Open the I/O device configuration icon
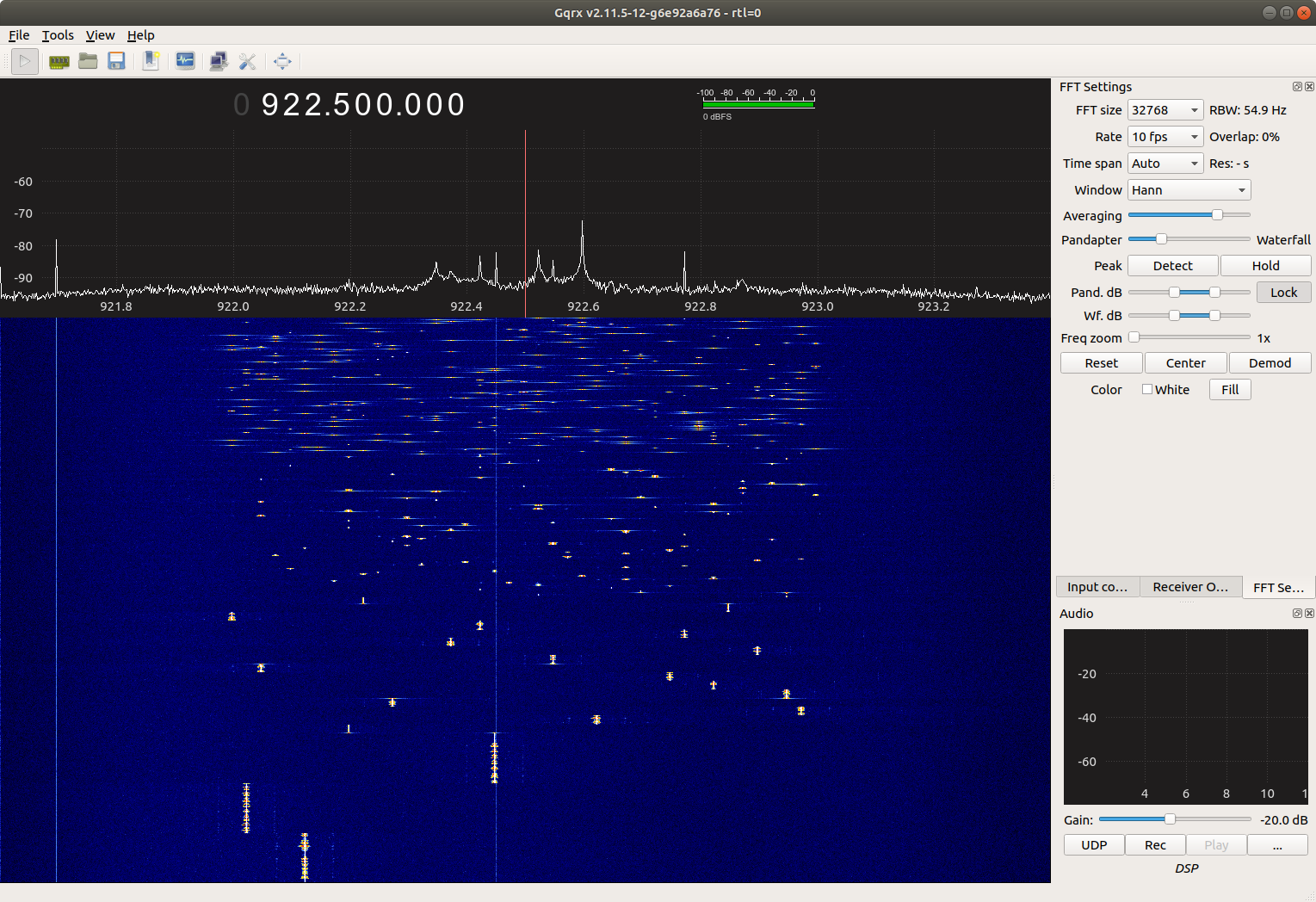This screenshot has height=902, width=1316. [x=58, y=61]
